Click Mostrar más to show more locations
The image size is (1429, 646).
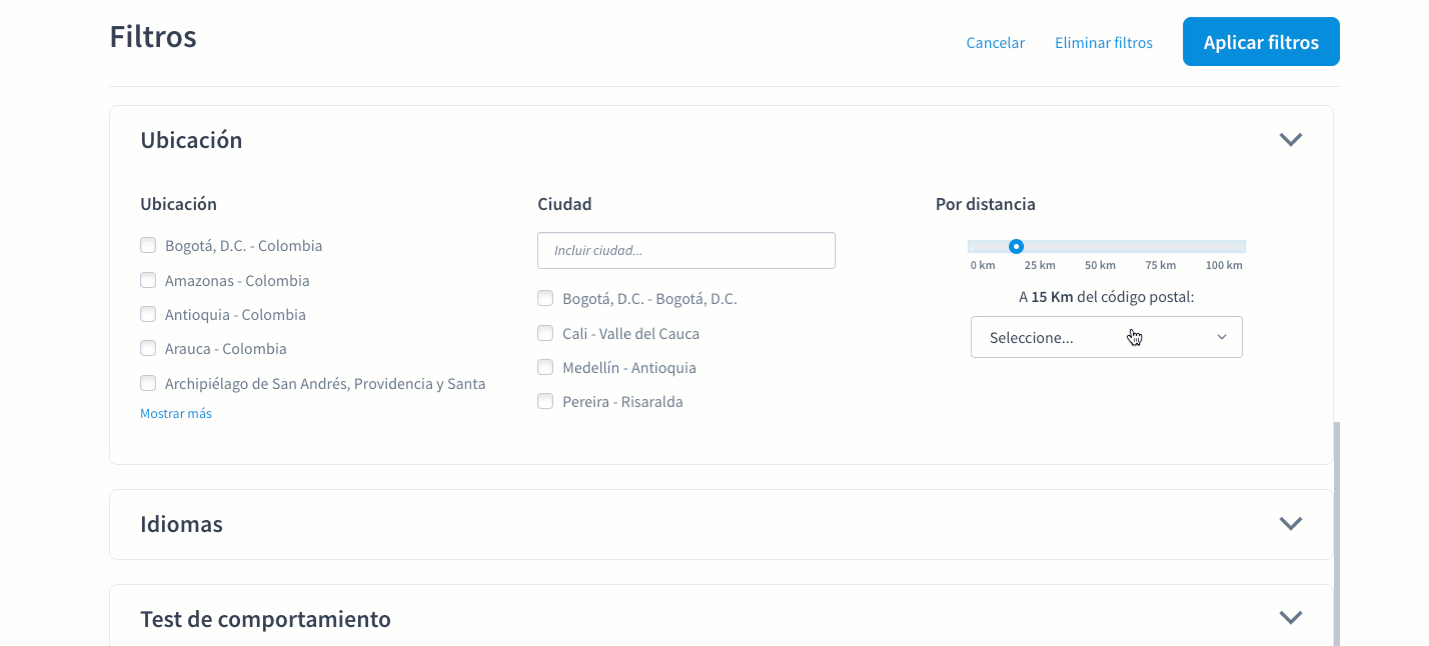click(x=176, y=413)
